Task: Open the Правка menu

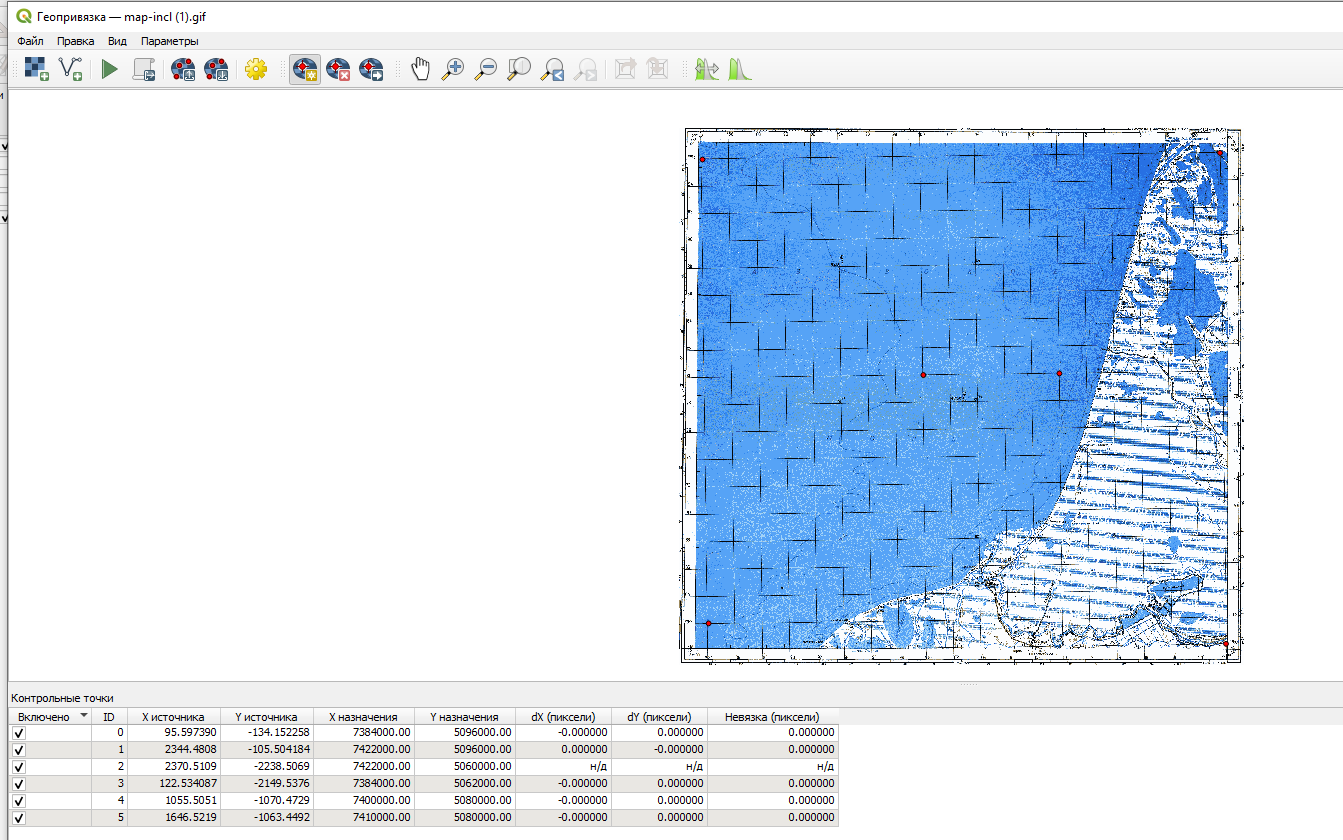Action: coord(76,41)
